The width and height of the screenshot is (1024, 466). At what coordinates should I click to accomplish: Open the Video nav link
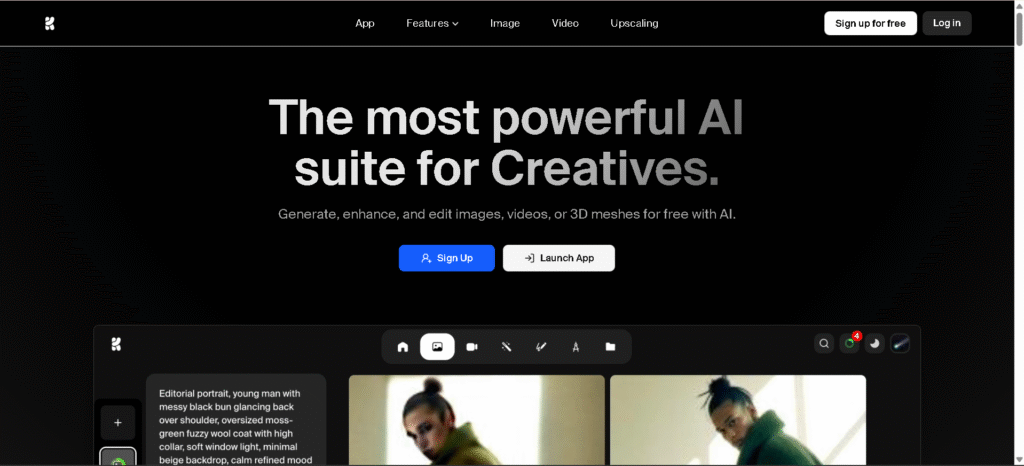(x=565, y=23)
